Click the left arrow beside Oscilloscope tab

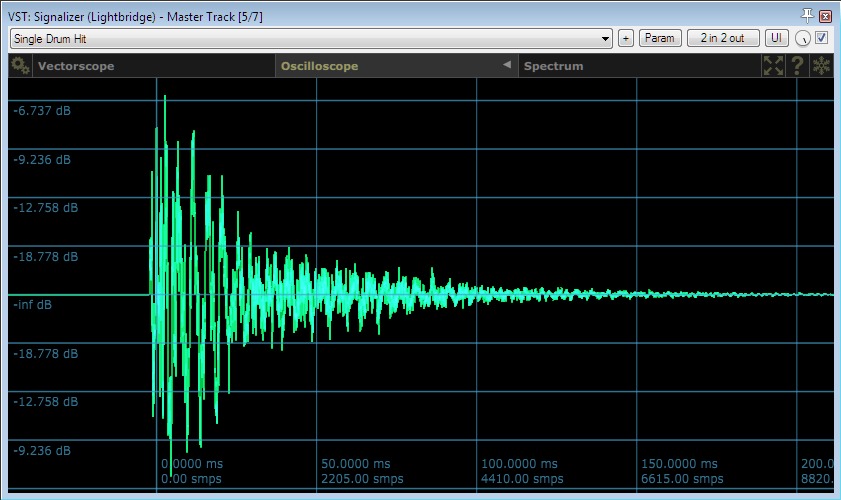506,65
